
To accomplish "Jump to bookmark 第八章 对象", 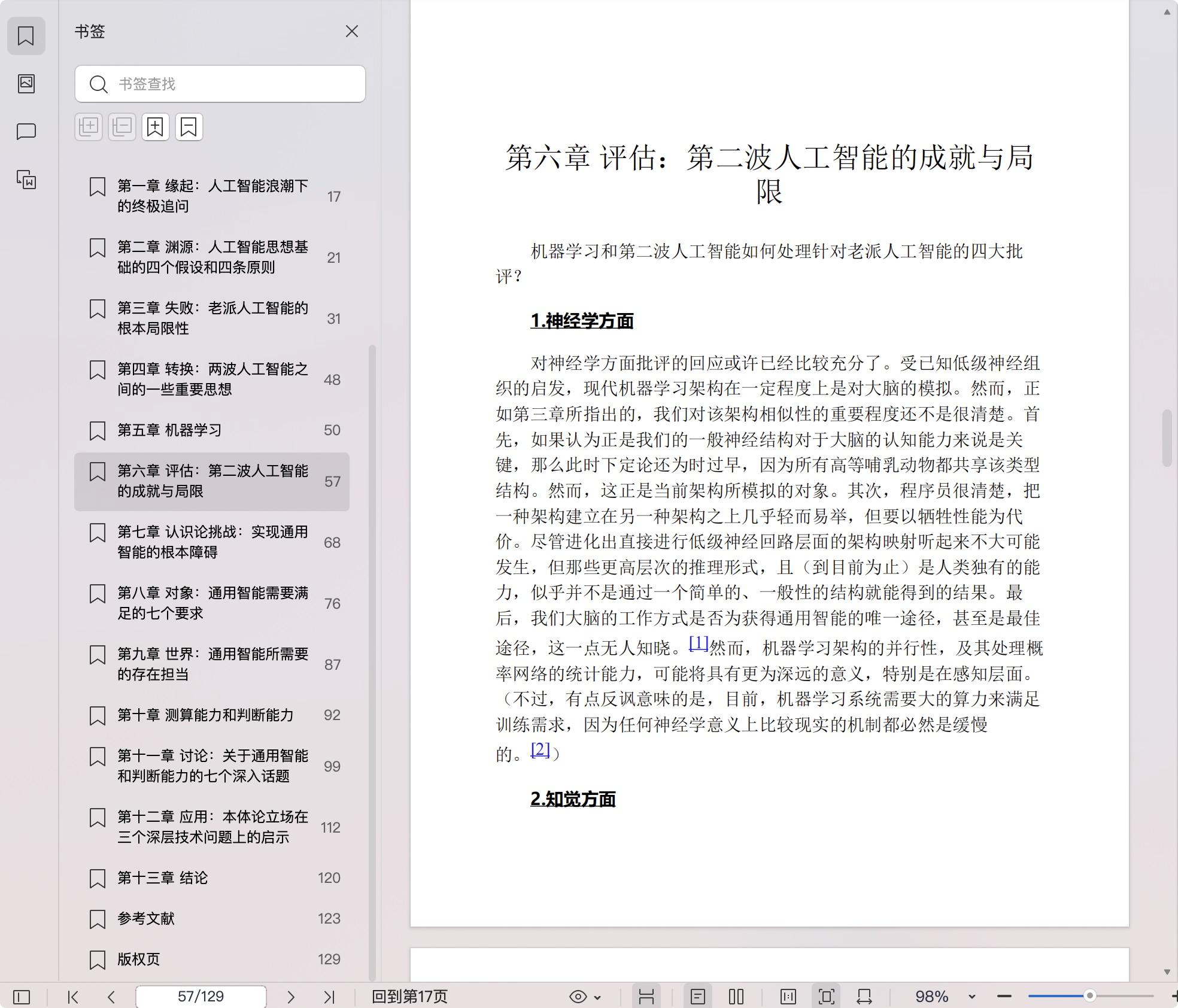I will click(212, 603).
